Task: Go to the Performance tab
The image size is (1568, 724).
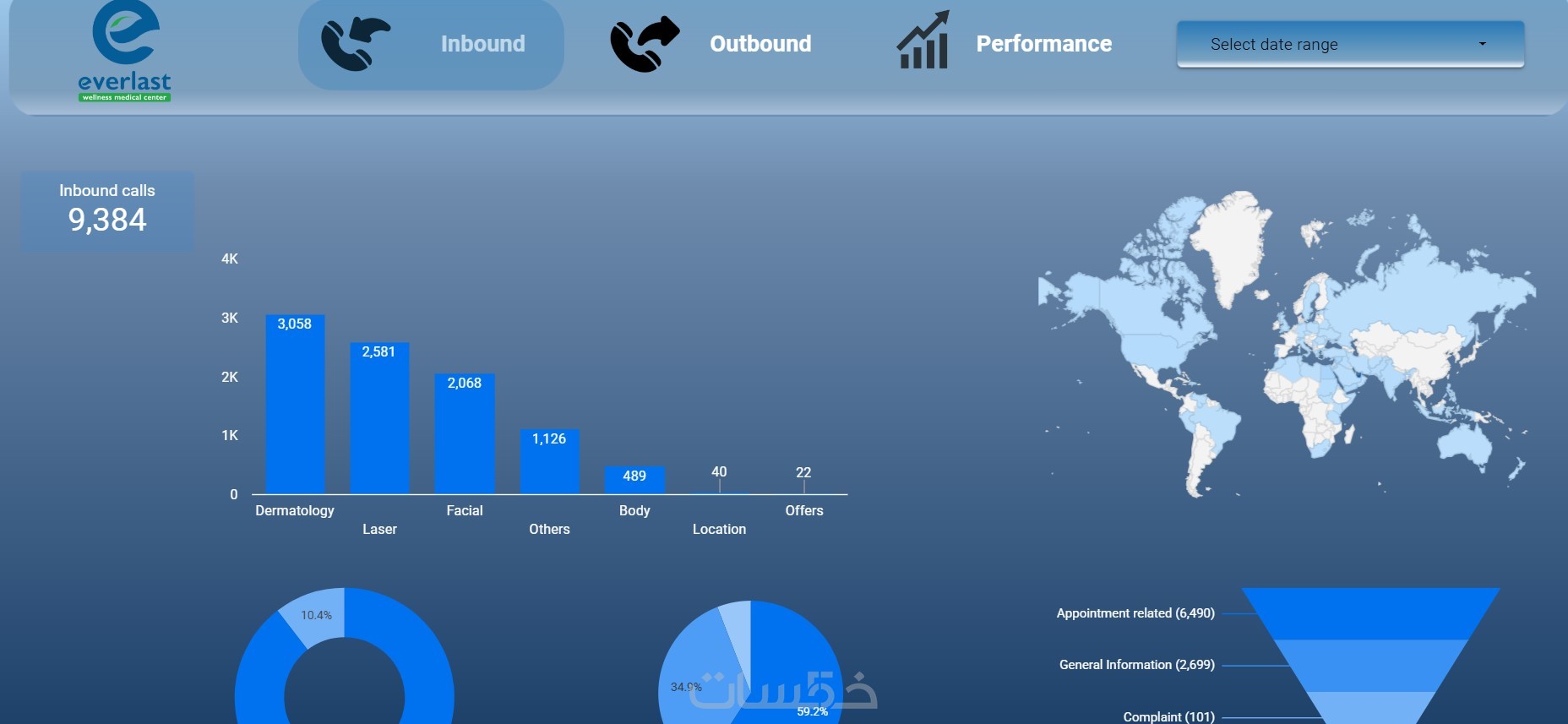Action: click(x=1043, y=44)
